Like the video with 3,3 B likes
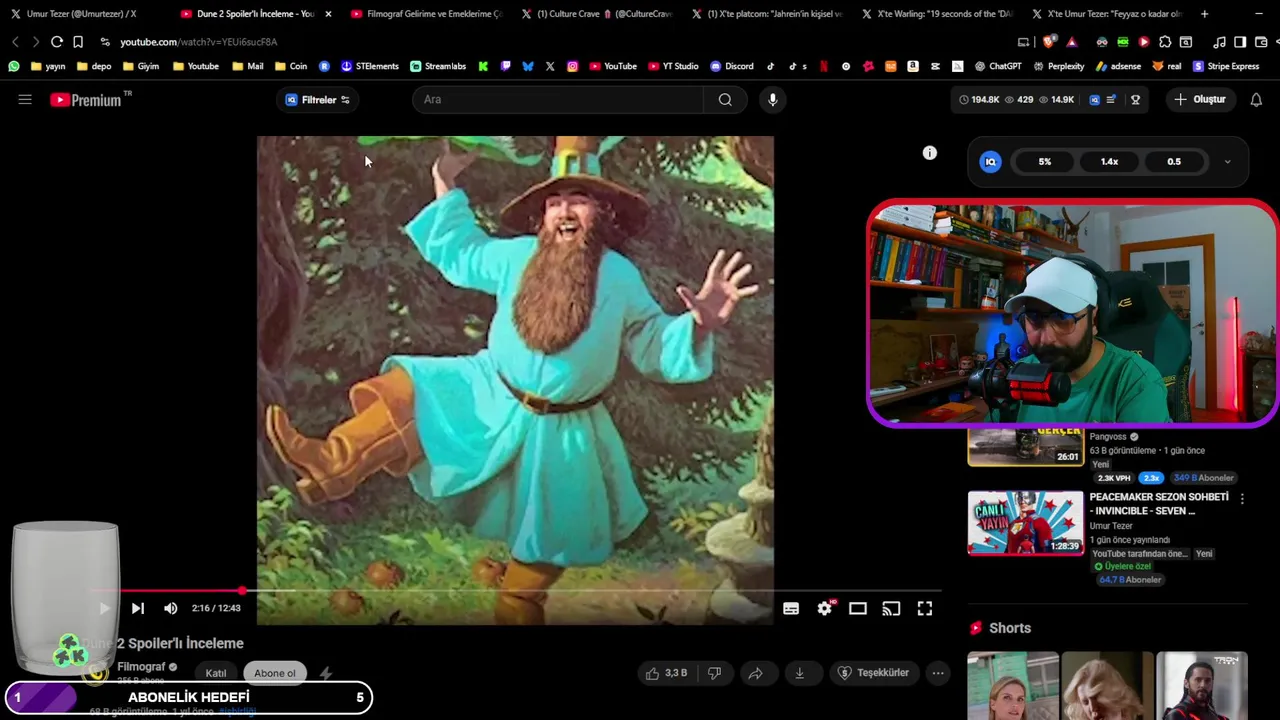Screen dimensions: 1280x720 click(x=666, y=673)
